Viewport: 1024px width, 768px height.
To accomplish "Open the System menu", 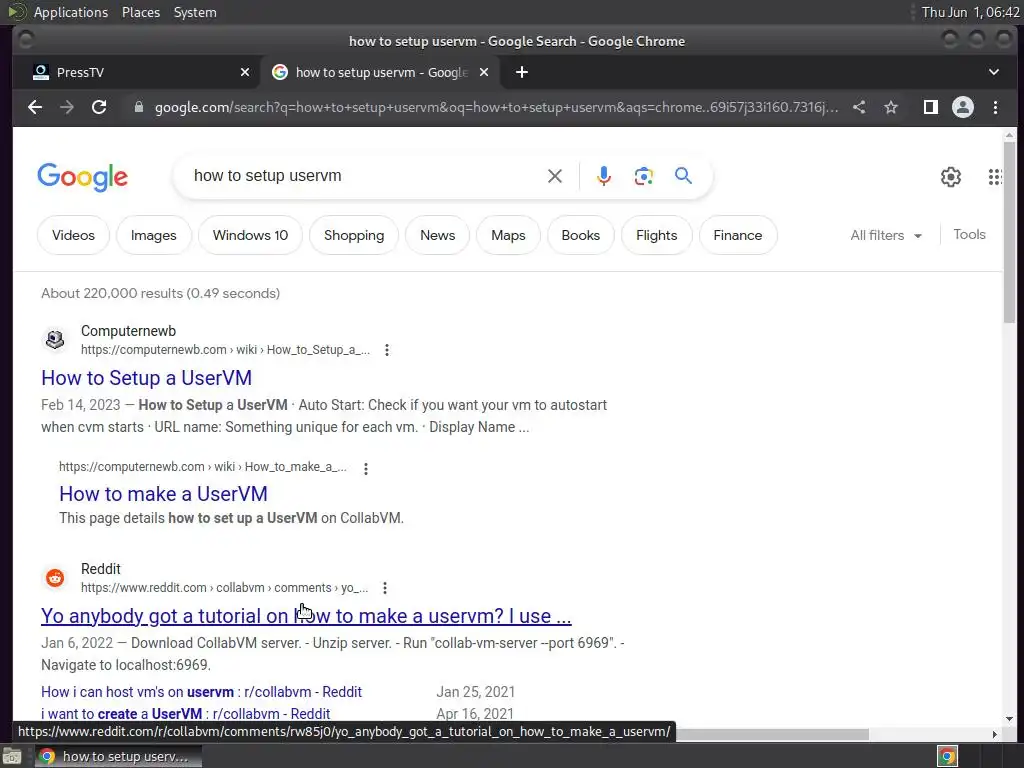I will point(195,12).
